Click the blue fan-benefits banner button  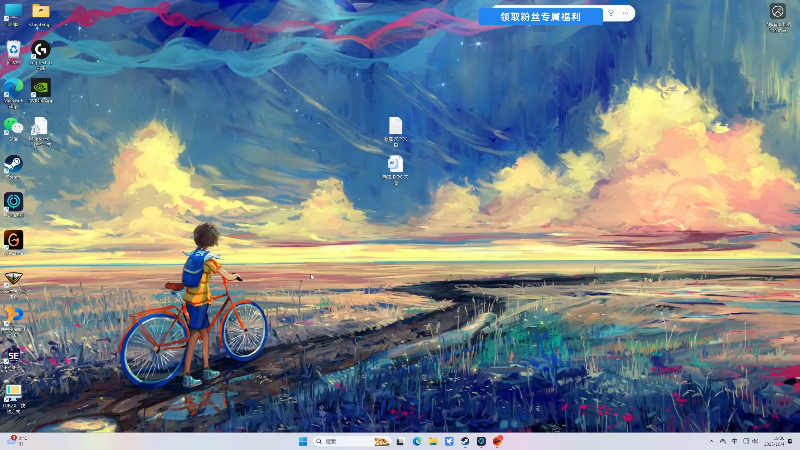click(x=540, y=16)
